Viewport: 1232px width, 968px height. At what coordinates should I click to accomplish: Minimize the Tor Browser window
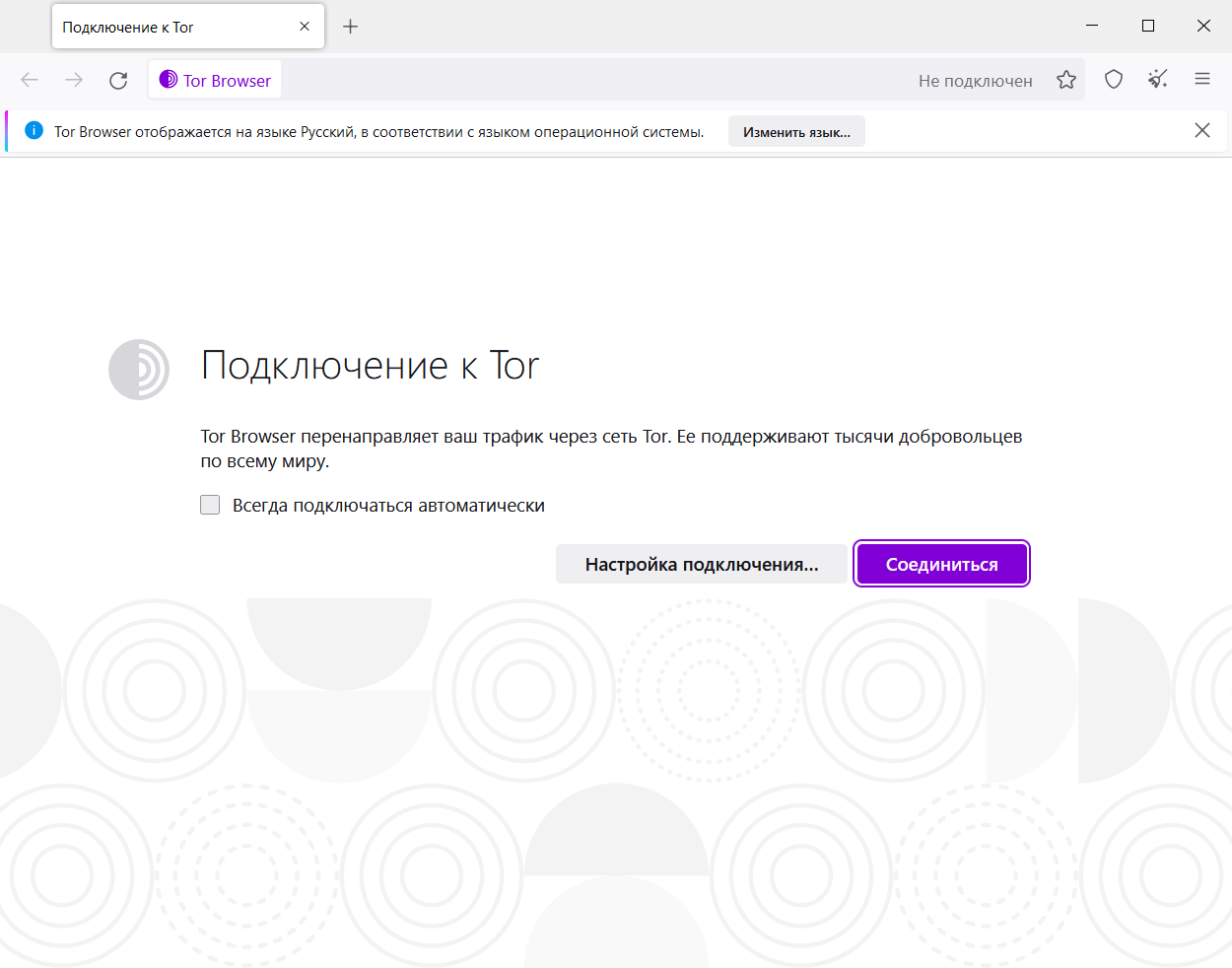pos(1092,27)
